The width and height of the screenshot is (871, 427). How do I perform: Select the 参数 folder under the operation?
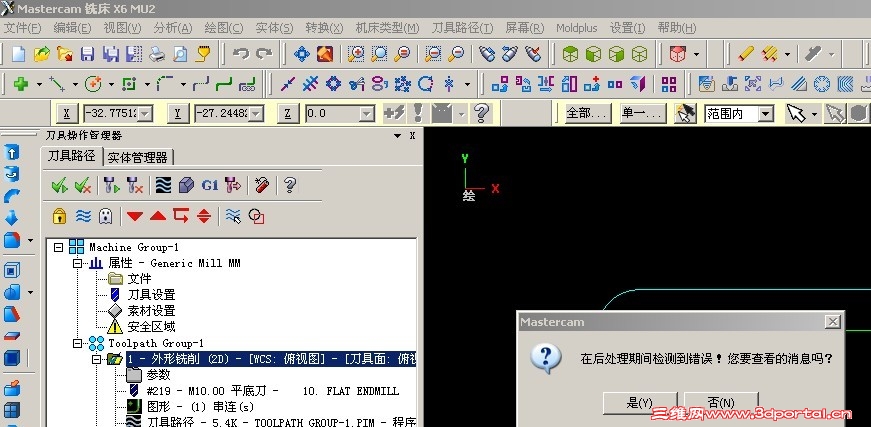click(x=158, y=375)
